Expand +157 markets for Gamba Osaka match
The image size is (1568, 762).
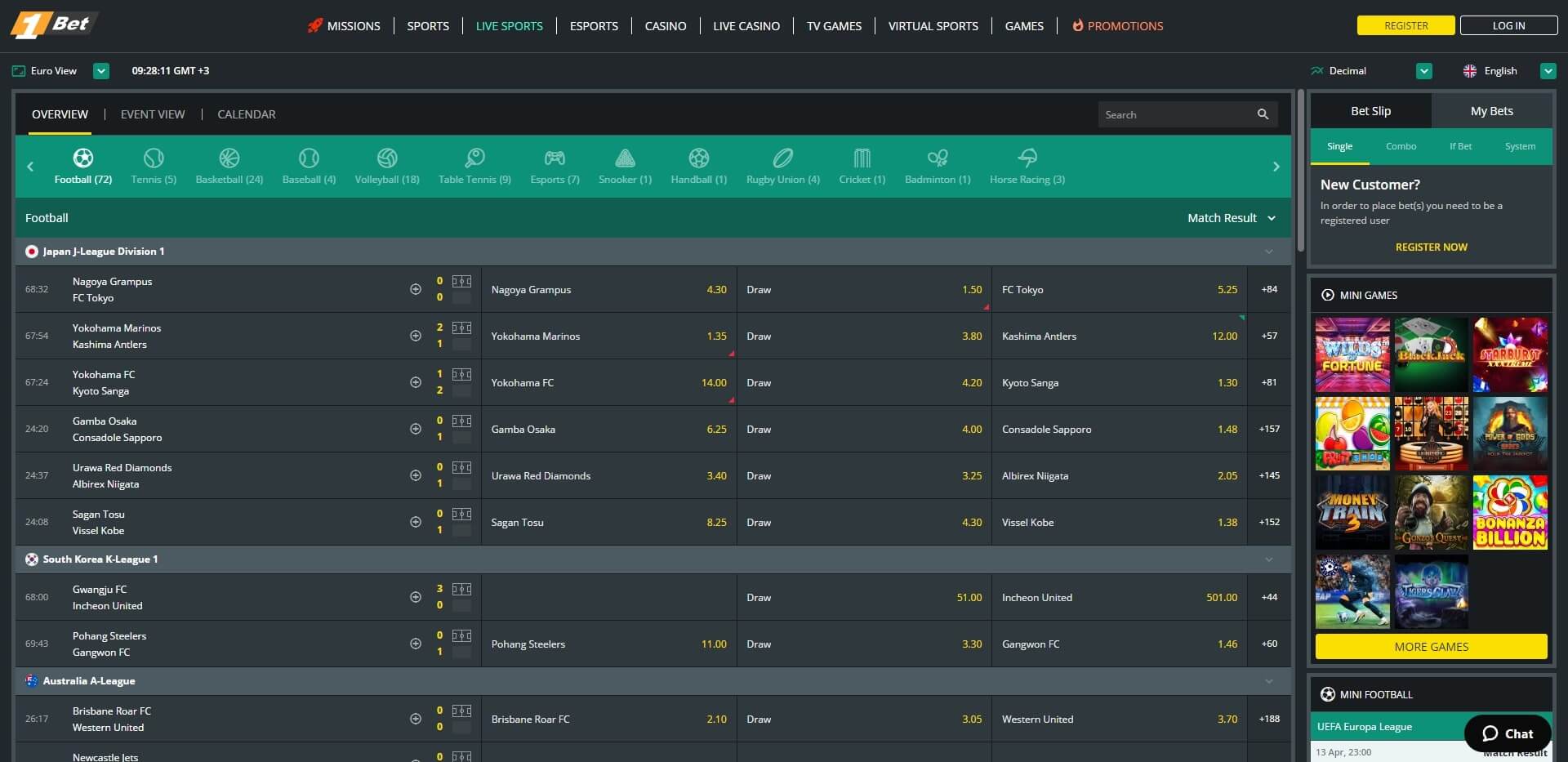point(1269,429)
